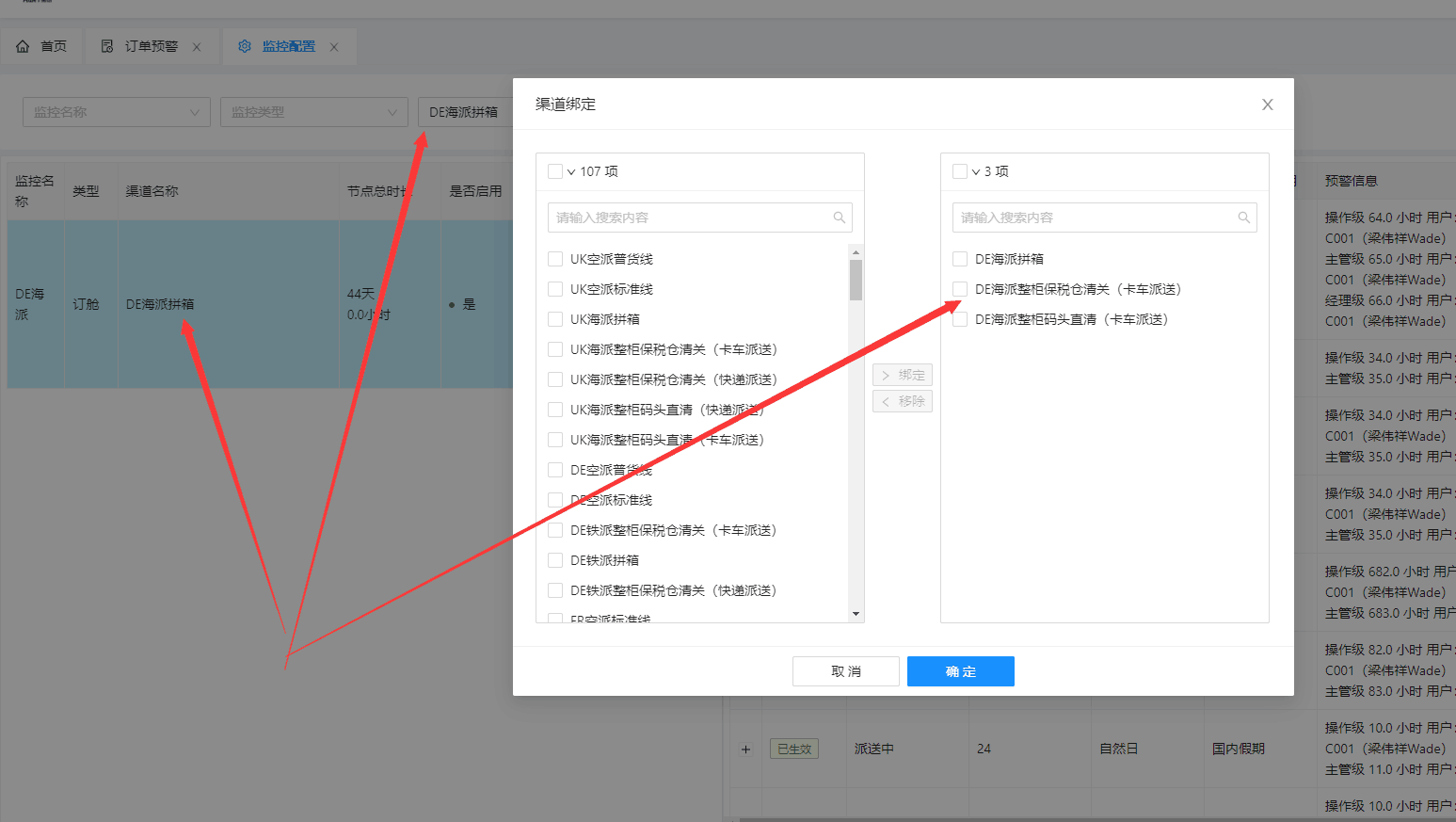Check the UK空派普货线 checkbox
The height and width of the screenshot is (822, 1456).
coord(555,259)
